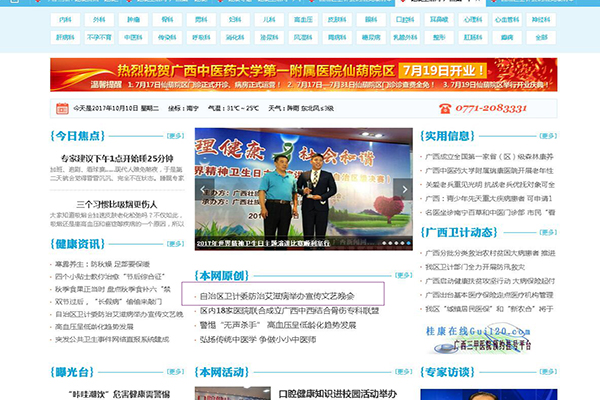
Task: Open 更多 link for 实用信息
Action: tap(548, 136)
